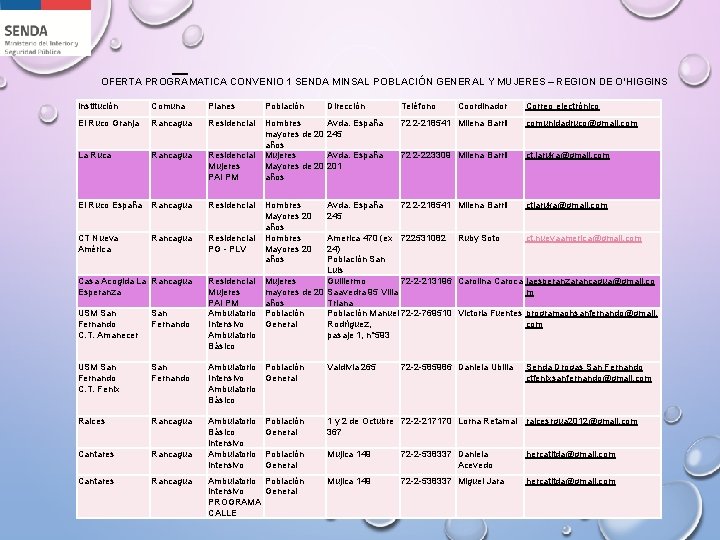Click coordinator name 'Ruby Soto'
Screen dimensions: 720x540
(x=478, y=239)
